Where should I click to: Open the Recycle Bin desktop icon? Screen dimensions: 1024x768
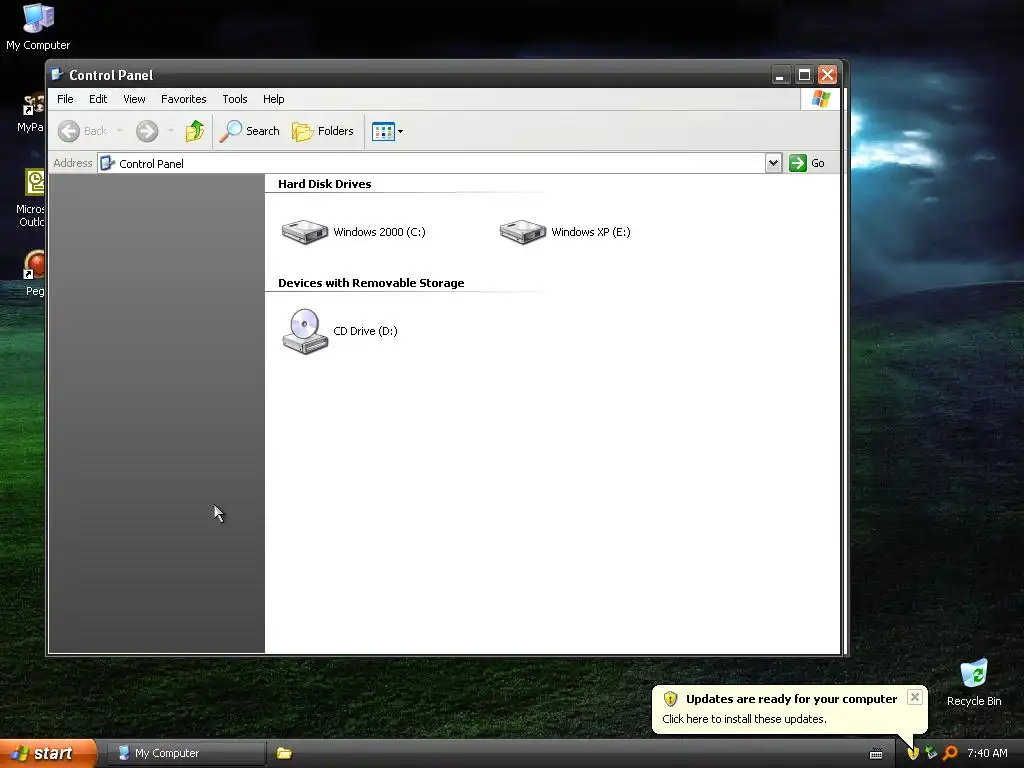pos(974,683)
